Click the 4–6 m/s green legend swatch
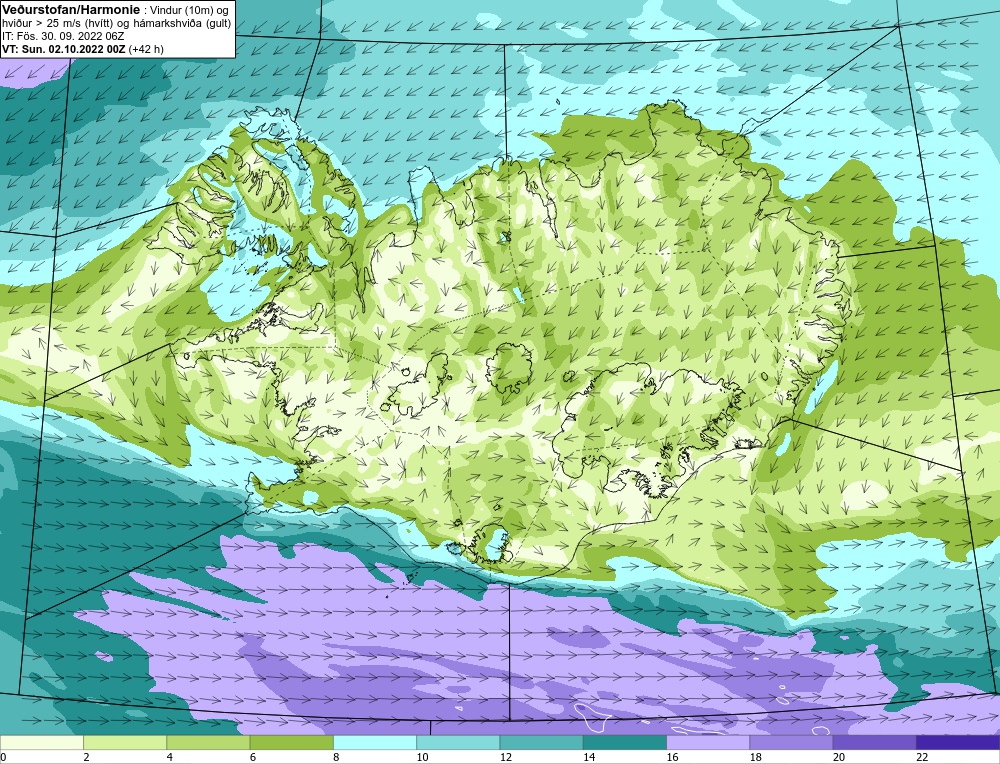The width and height of the screenshot is (1000, 764). [x=209, y=742]
